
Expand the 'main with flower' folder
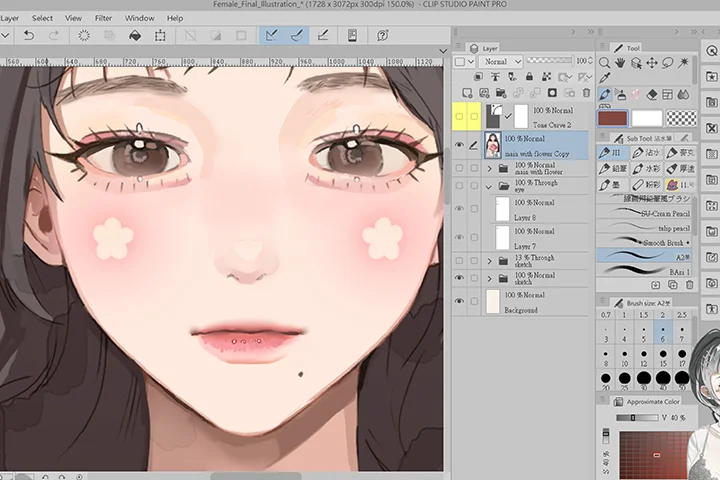click(489, 169)
